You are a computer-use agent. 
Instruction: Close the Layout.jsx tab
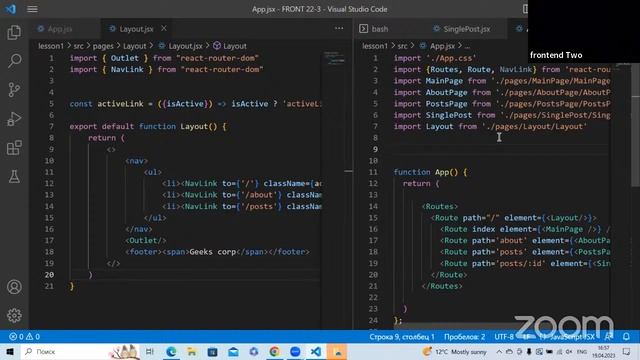164,28
